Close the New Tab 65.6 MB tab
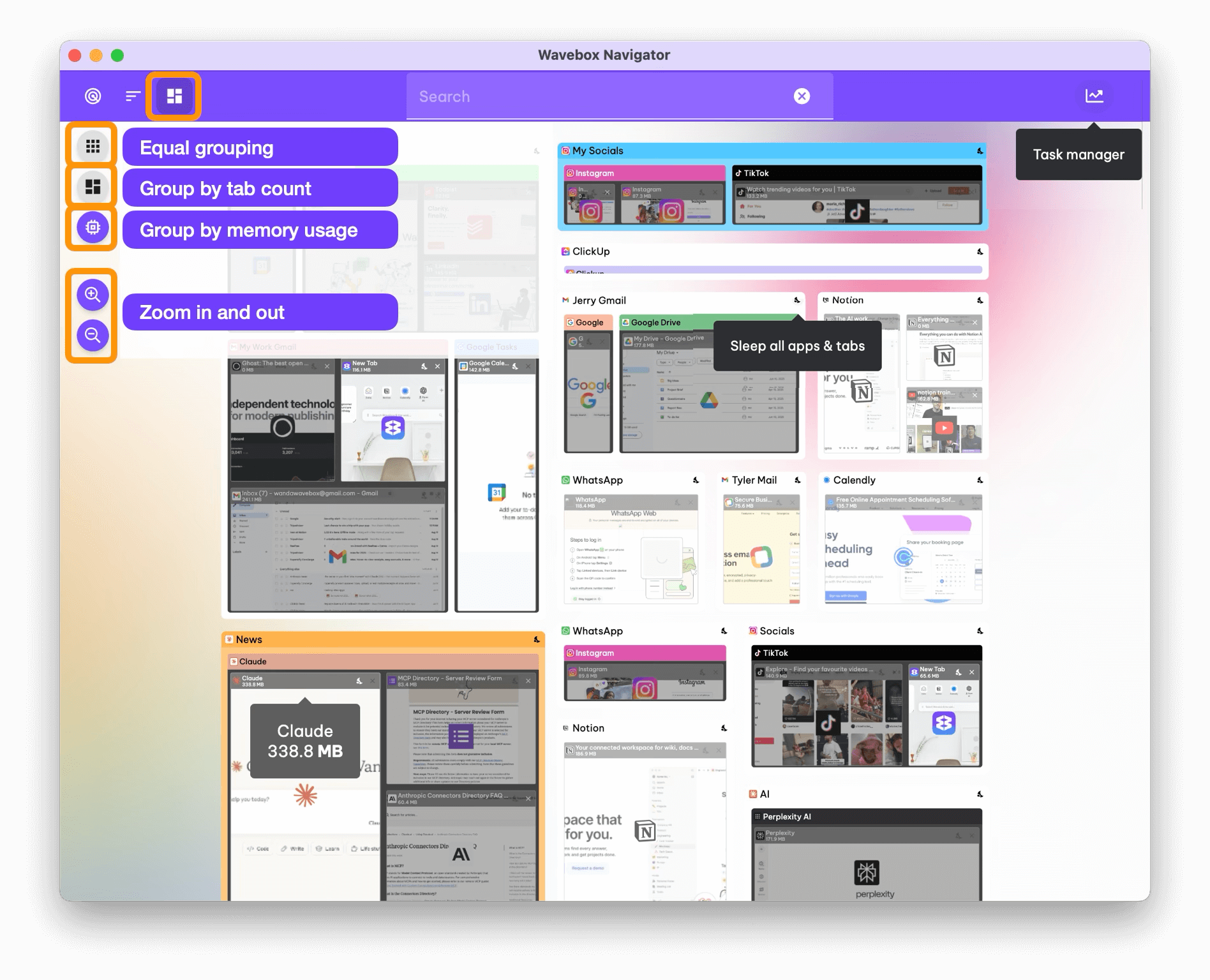 [x=971, y=672]
